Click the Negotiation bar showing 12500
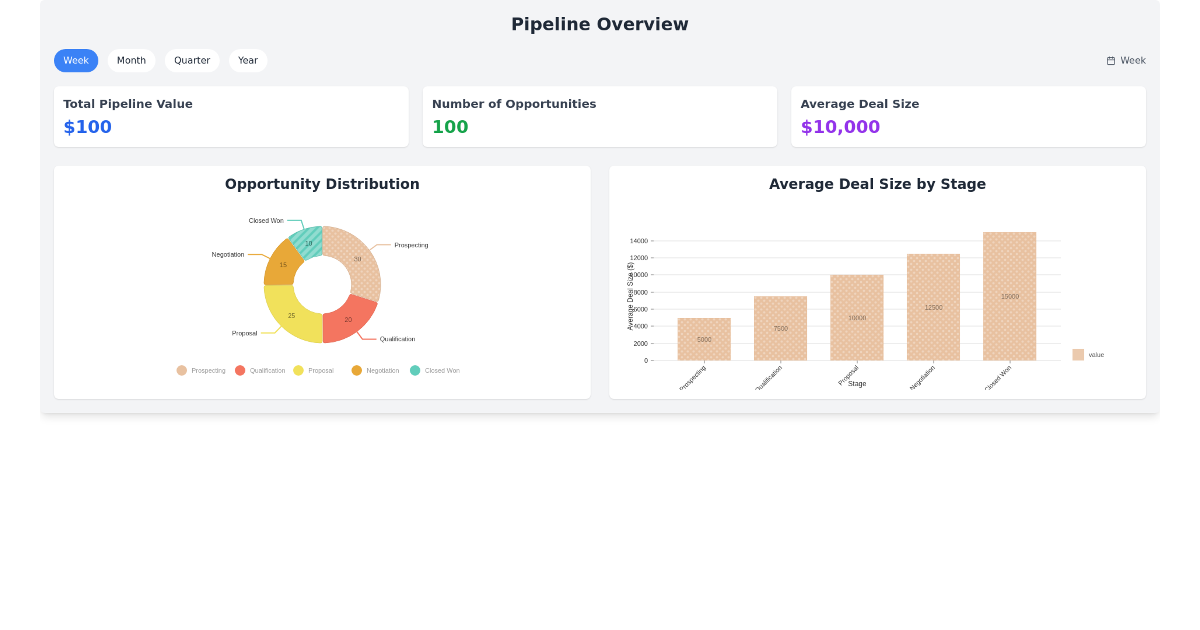 point(933,305)
